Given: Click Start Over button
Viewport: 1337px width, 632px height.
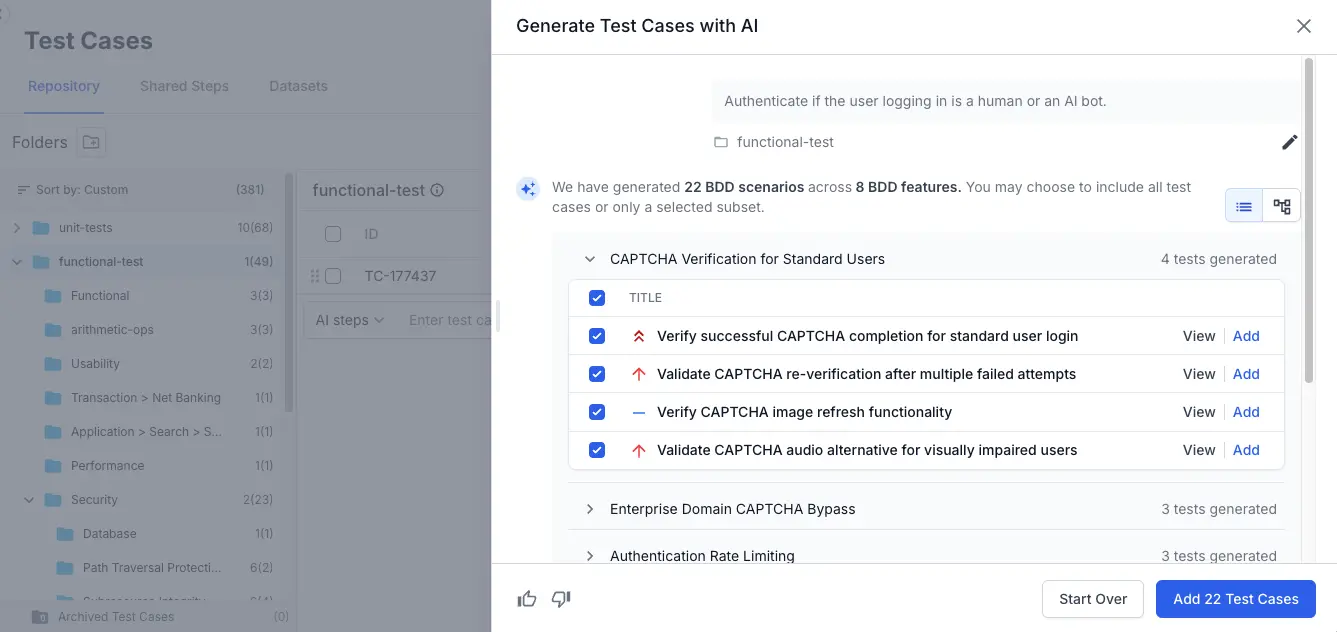Looking at the screenshot, I should click(1093, 599).
